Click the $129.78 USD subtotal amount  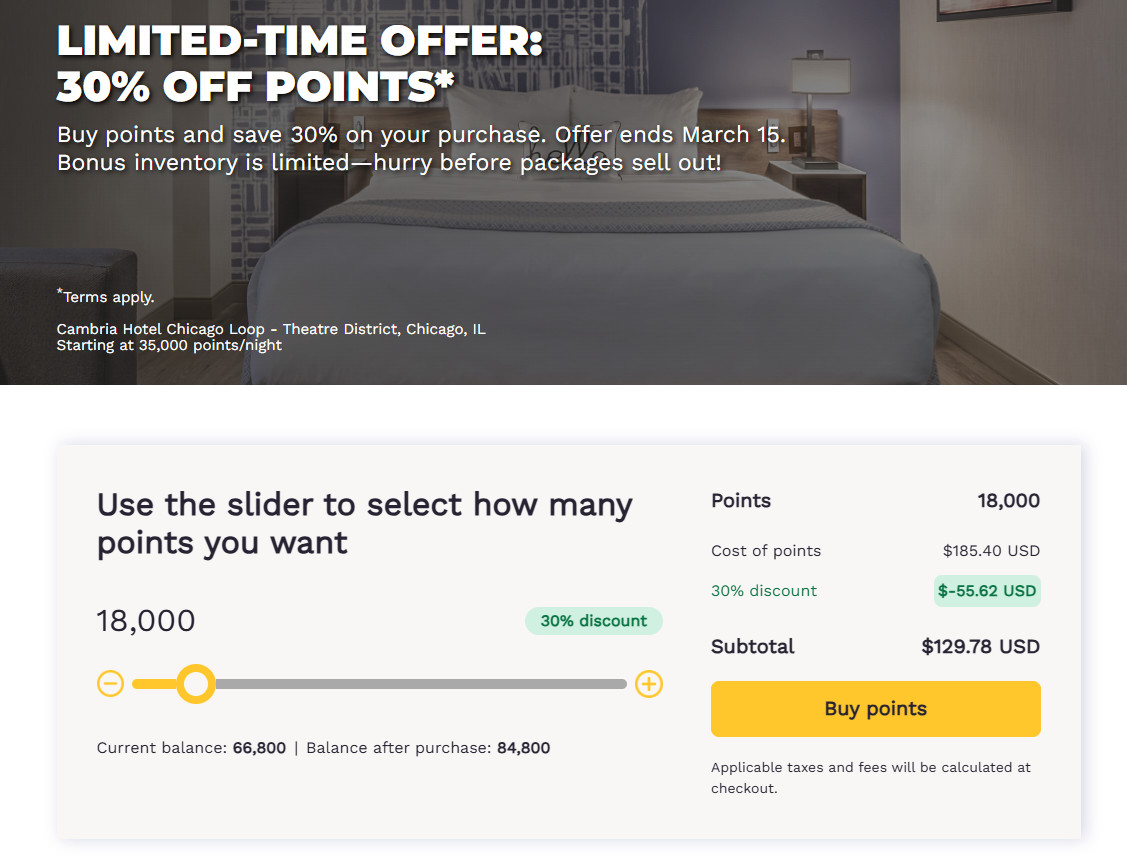point(980,647)
